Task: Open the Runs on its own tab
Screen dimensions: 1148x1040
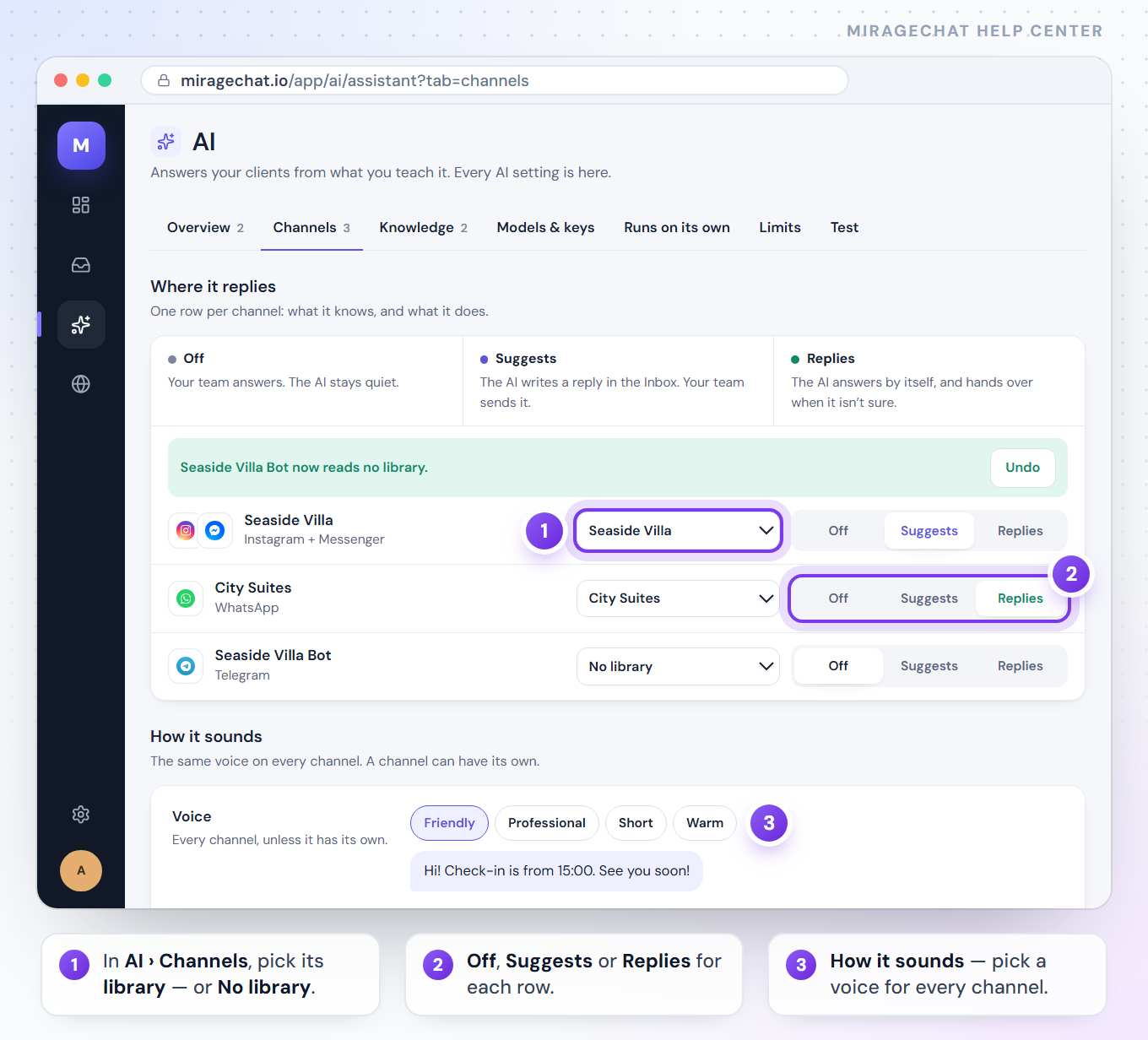Action: coord(677,227)
